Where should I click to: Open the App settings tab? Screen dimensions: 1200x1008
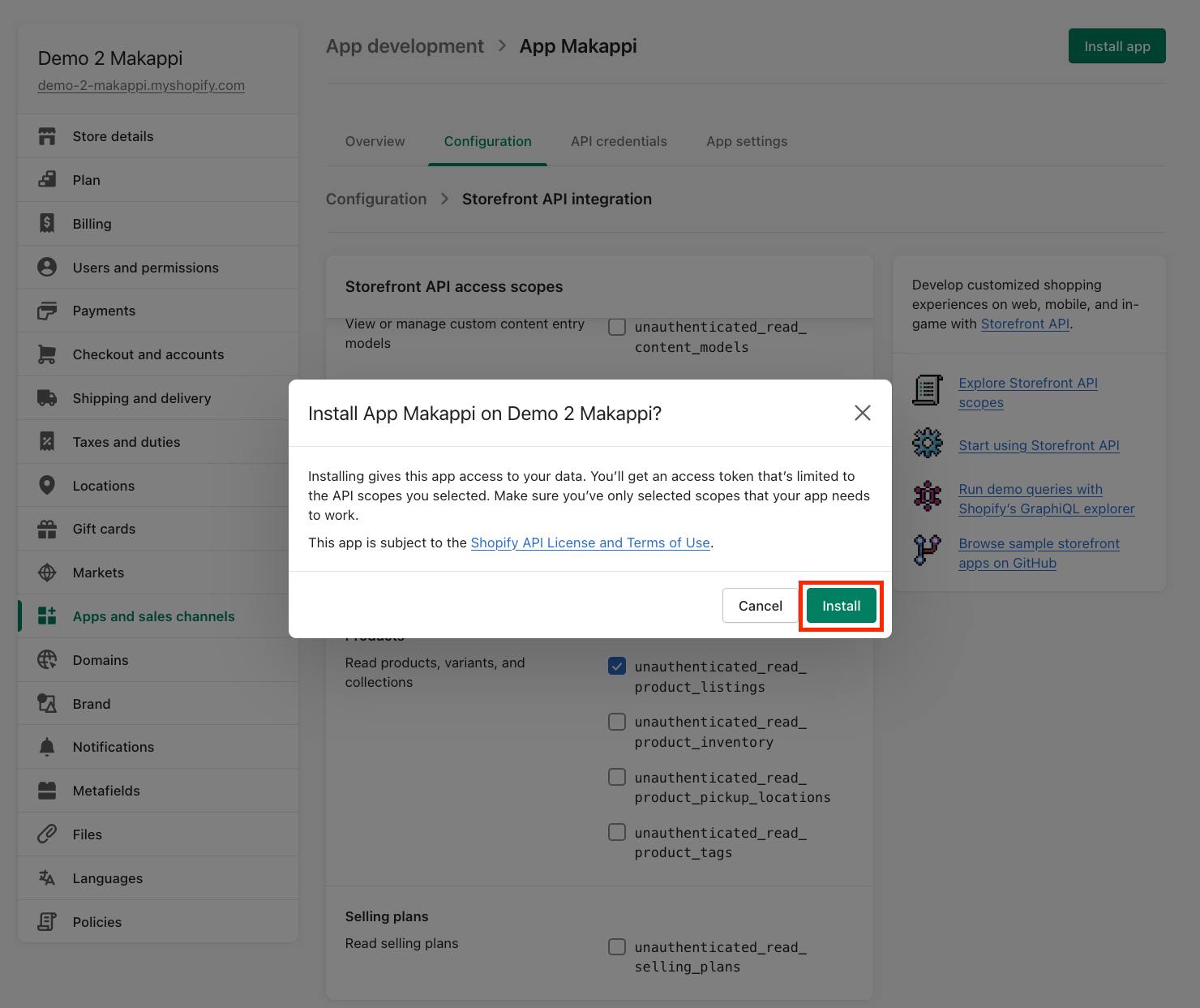tap(747, 141)
